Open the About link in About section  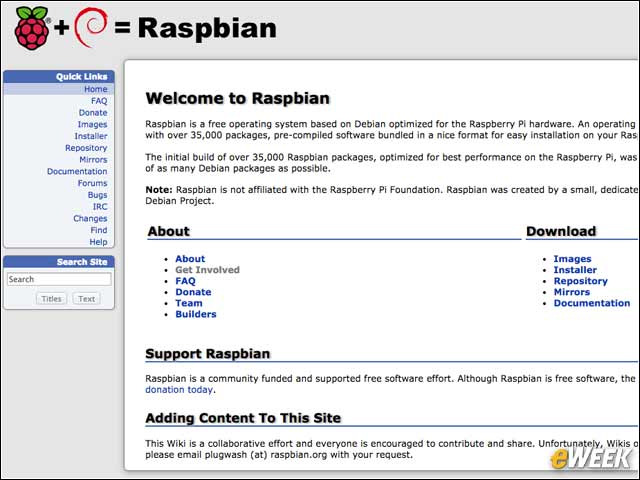pos(190,259)
